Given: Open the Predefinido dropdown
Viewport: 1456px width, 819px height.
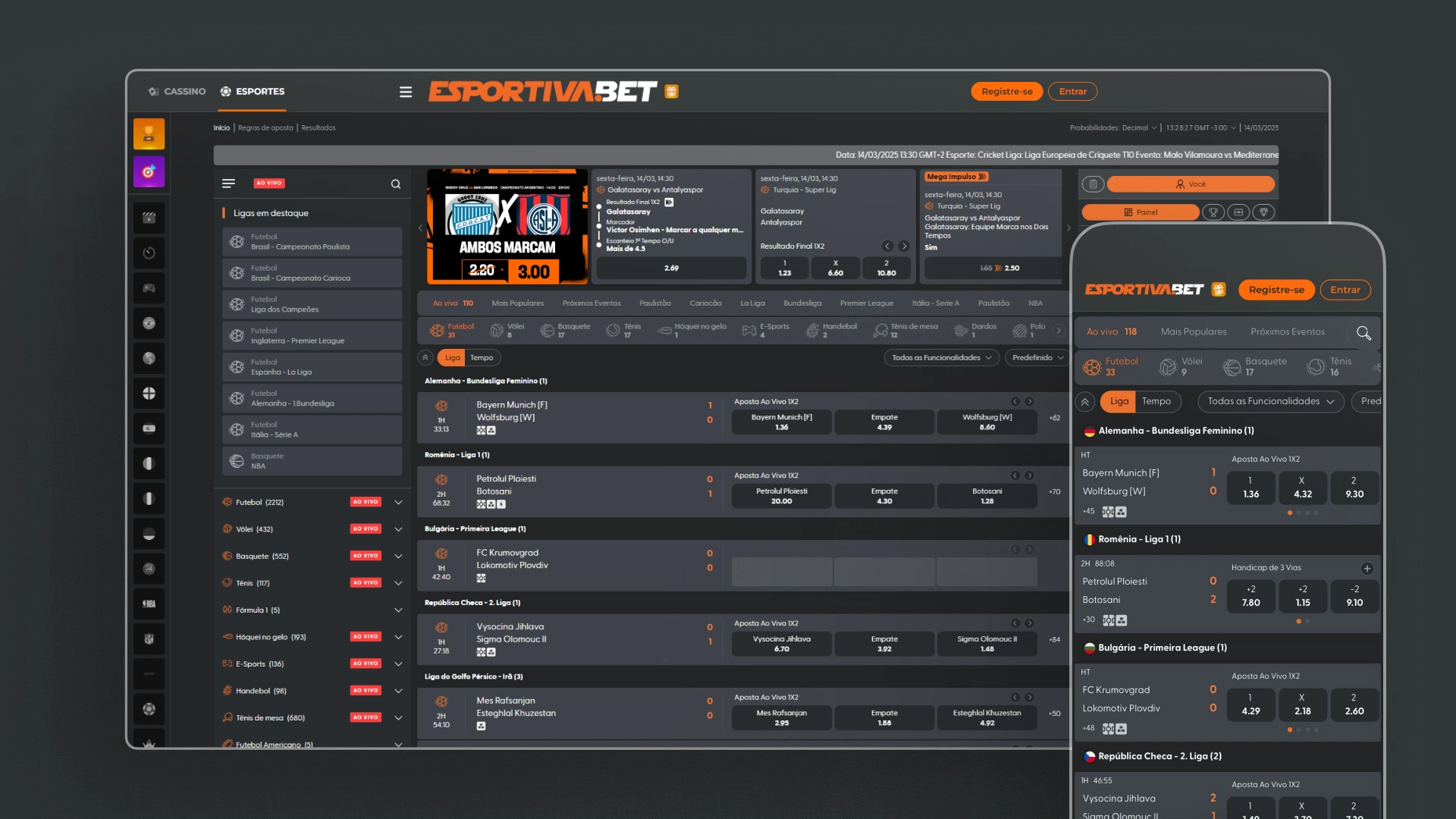Looking at the screenshot, I should pyautogui.click(x=1037, y=358).
